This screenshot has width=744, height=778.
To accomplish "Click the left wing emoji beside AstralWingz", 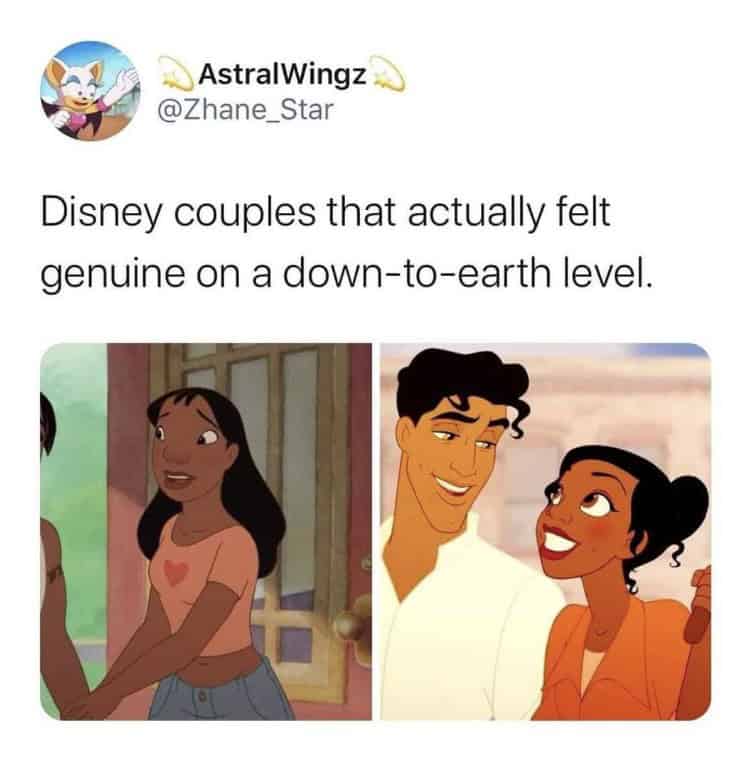I will click(x=177, y=75).
